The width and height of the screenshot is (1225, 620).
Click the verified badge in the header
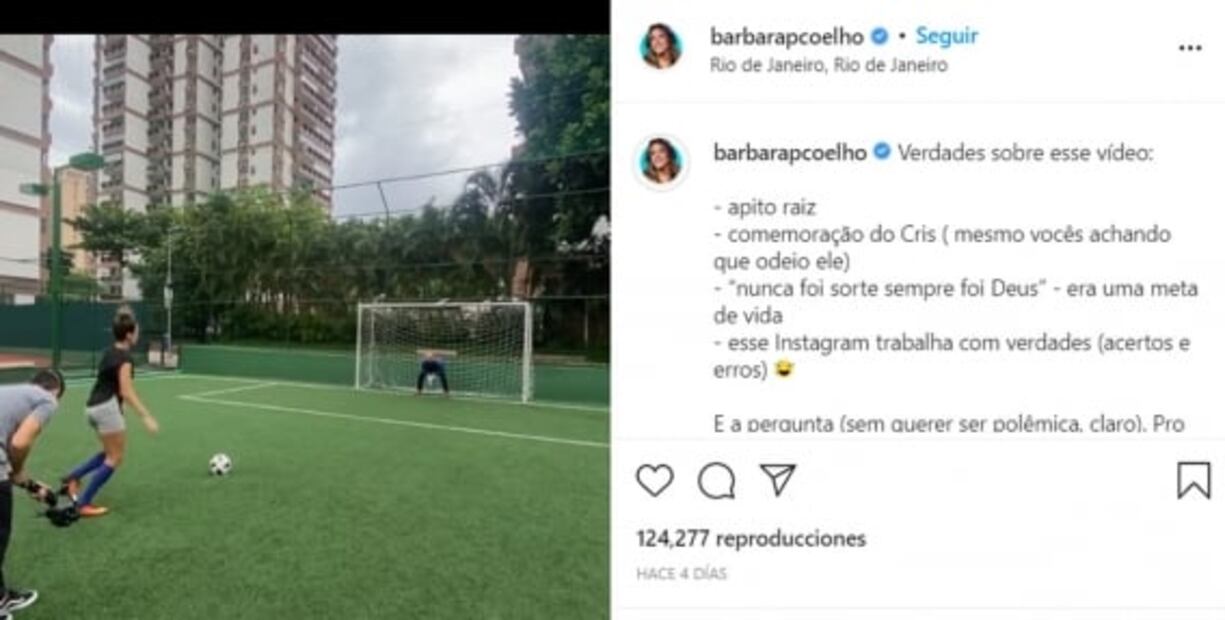point(879,37)
